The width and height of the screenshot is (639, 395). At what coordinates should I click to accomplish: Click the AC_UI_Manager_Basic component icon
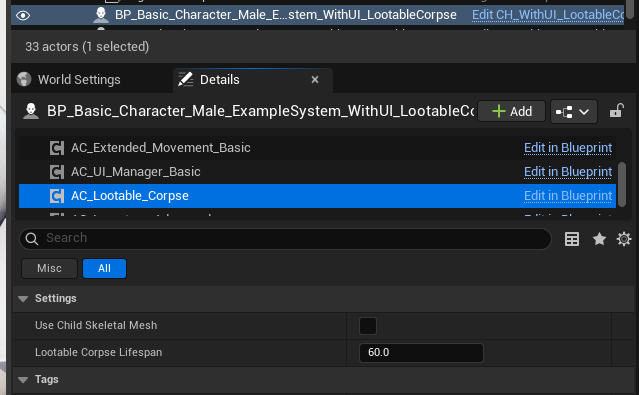57,172
